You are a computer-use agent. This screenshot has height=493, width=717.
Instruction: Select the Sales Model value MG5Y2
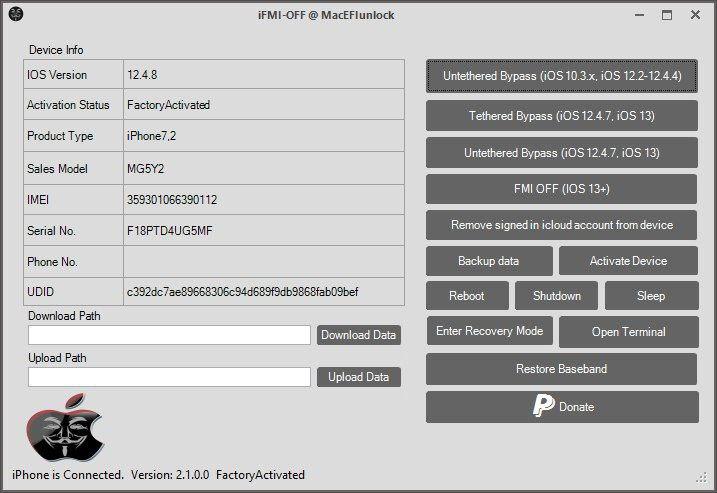[264, 168]
